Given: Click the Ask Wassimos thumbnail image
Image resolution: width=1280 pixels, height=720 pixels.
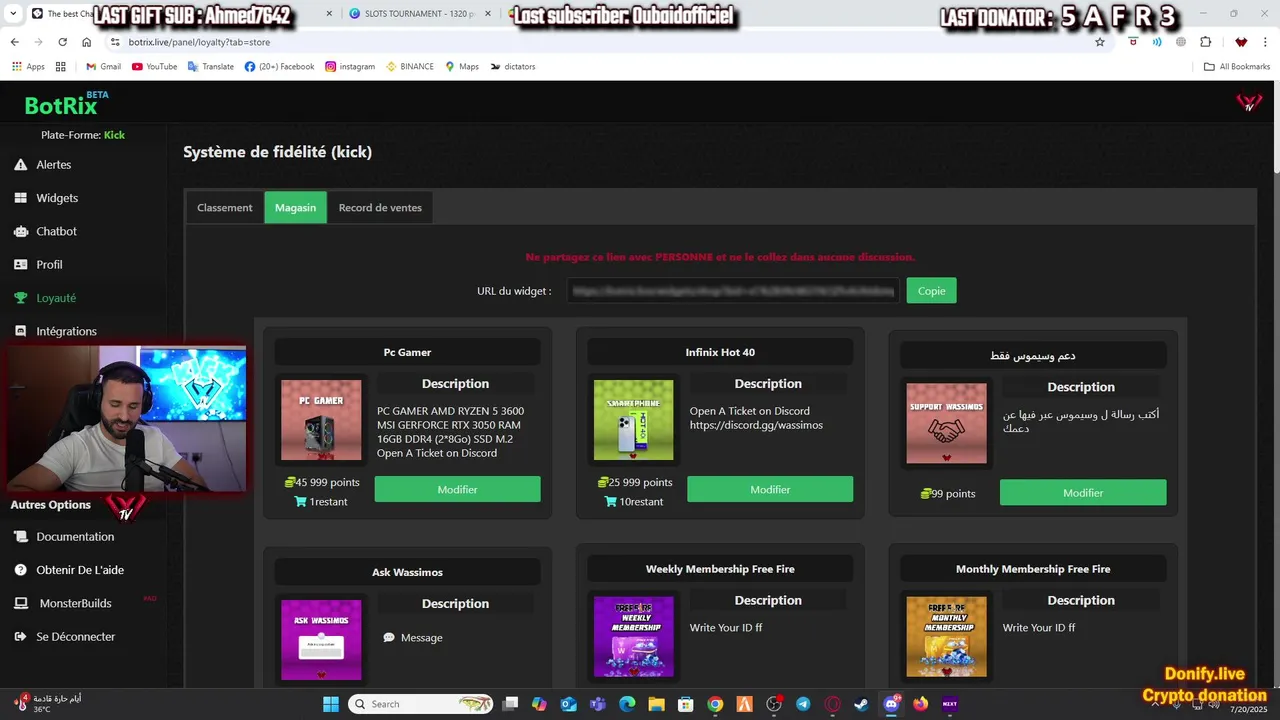Looking at the screenshot, I should click(x=321, y=640).
